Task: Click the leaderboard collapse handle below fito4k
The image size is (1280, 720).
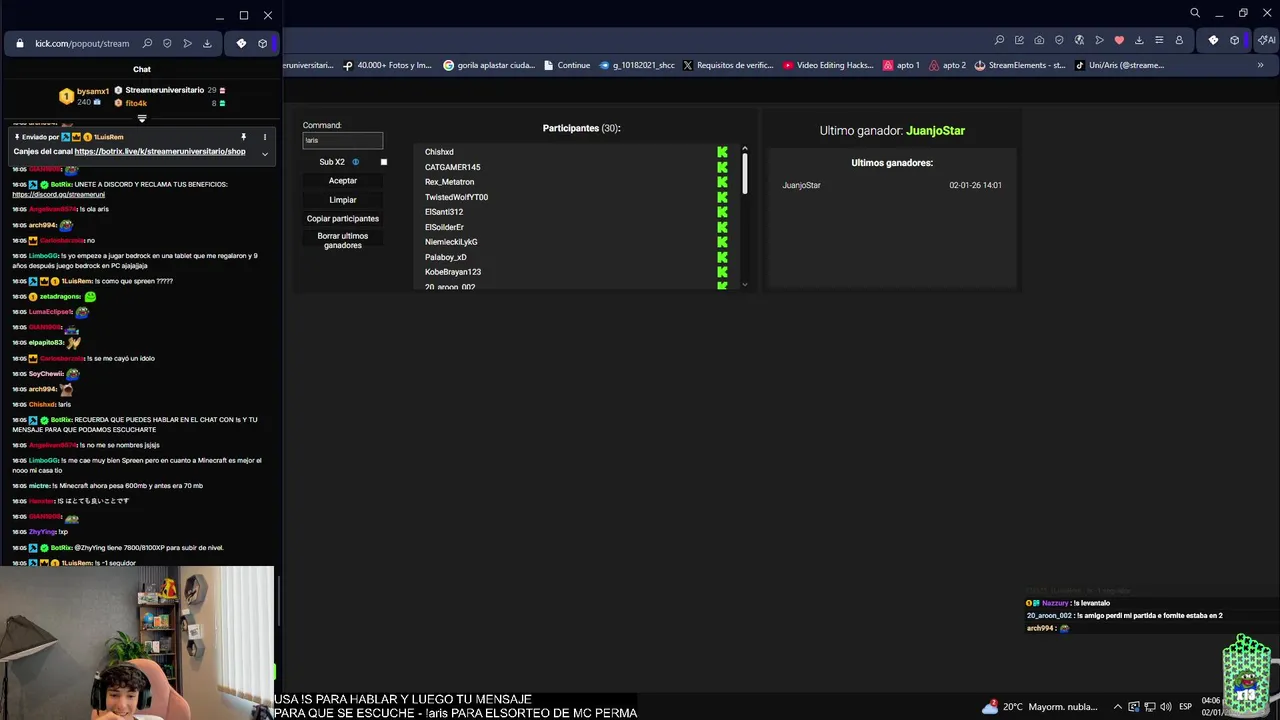Action: pyautogui.click(x=142, y=118)
